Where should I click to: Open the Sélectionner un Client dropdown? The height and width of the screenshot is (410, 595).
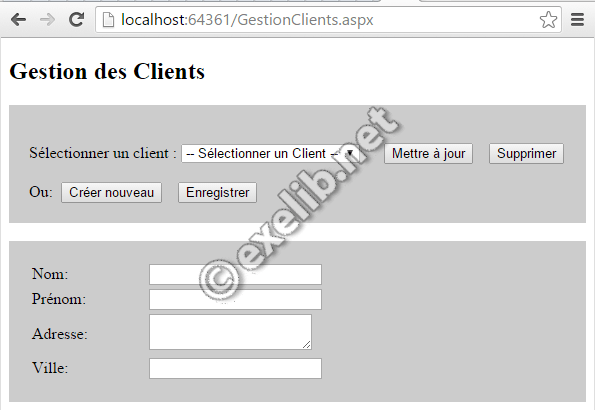point(270,154)
